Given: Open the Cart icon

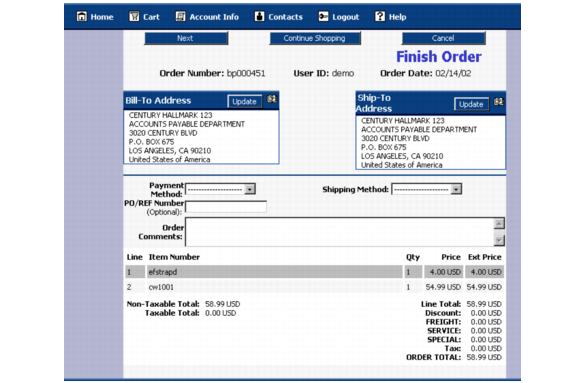Looking at the screenshot, I should coord(134,16).
